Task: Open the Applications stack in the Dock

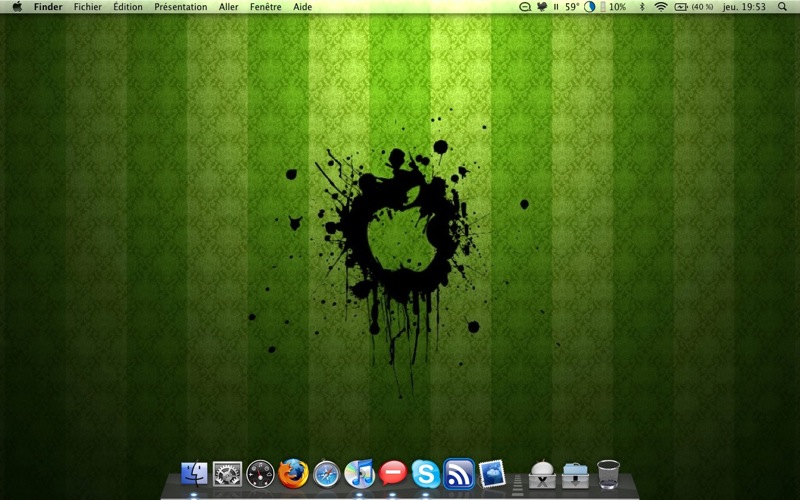Action: pos(542,474)
